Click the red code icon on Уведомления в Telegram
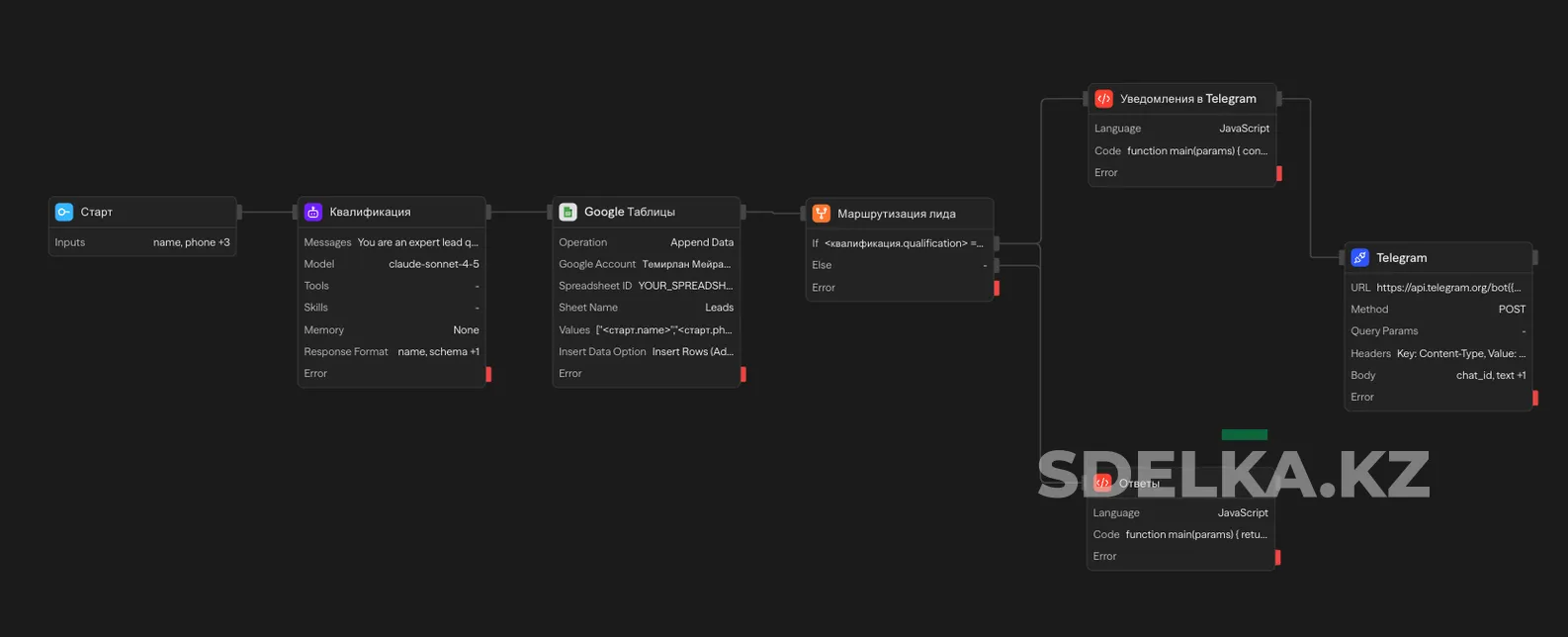The width and height of the screenshot is (1568, 637). pos(1103,99)
